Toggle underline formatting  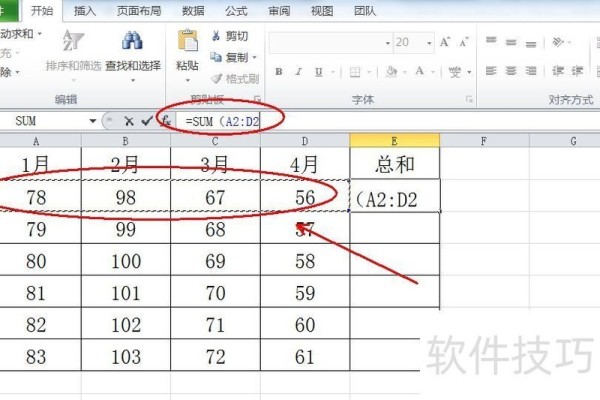(x=318, y=72)
